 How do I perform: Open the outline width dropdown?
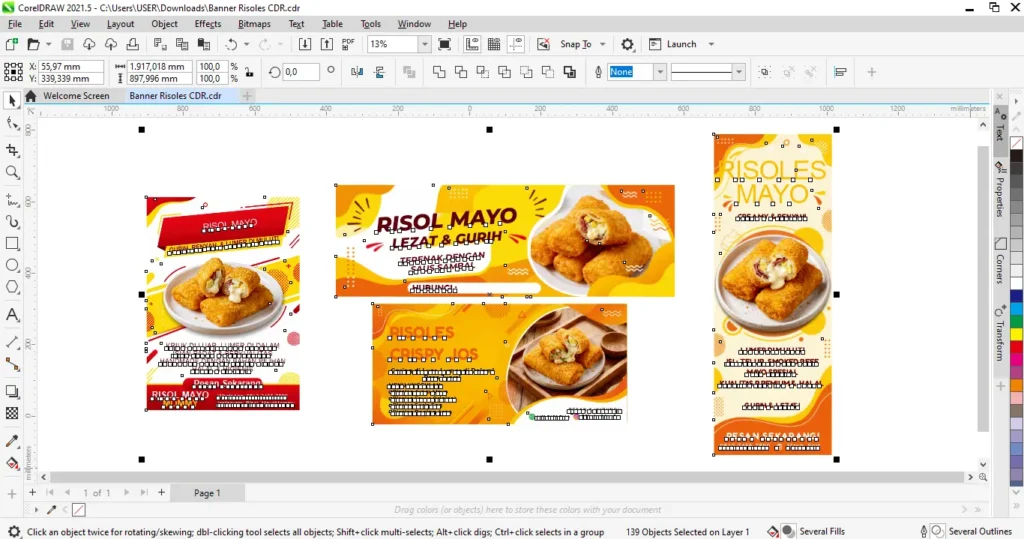coord(660,72)
